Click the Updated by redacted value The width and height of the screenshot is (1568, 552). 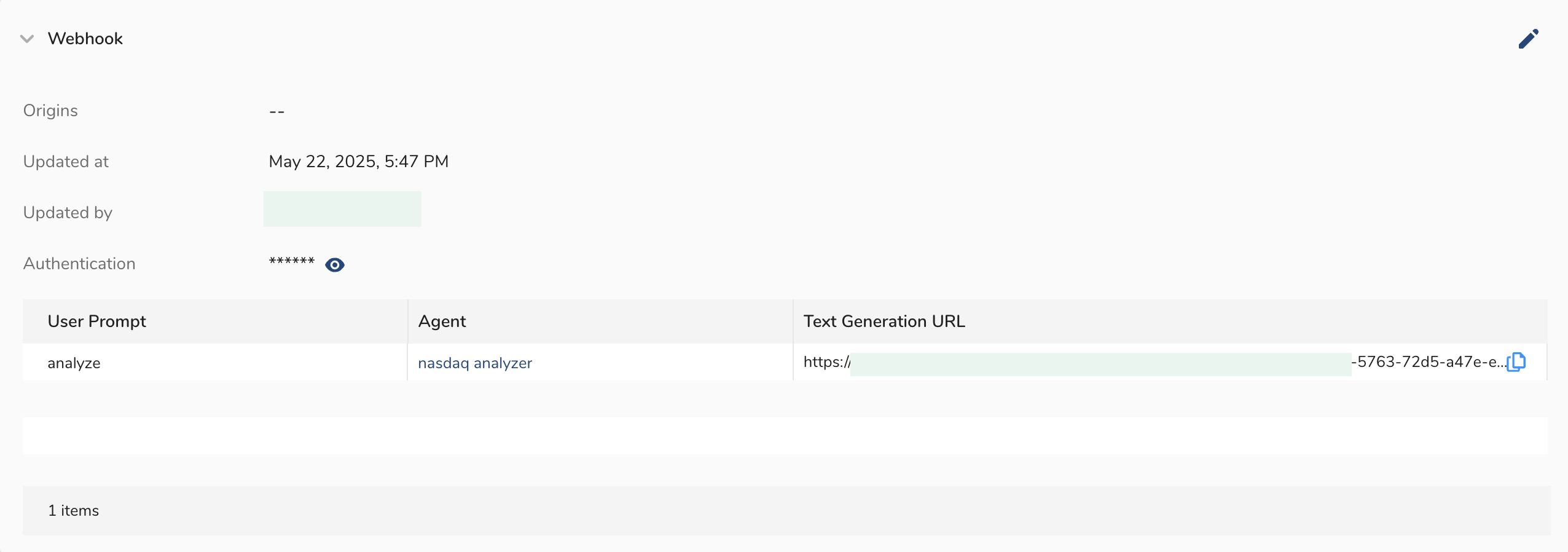click(342, 210)
